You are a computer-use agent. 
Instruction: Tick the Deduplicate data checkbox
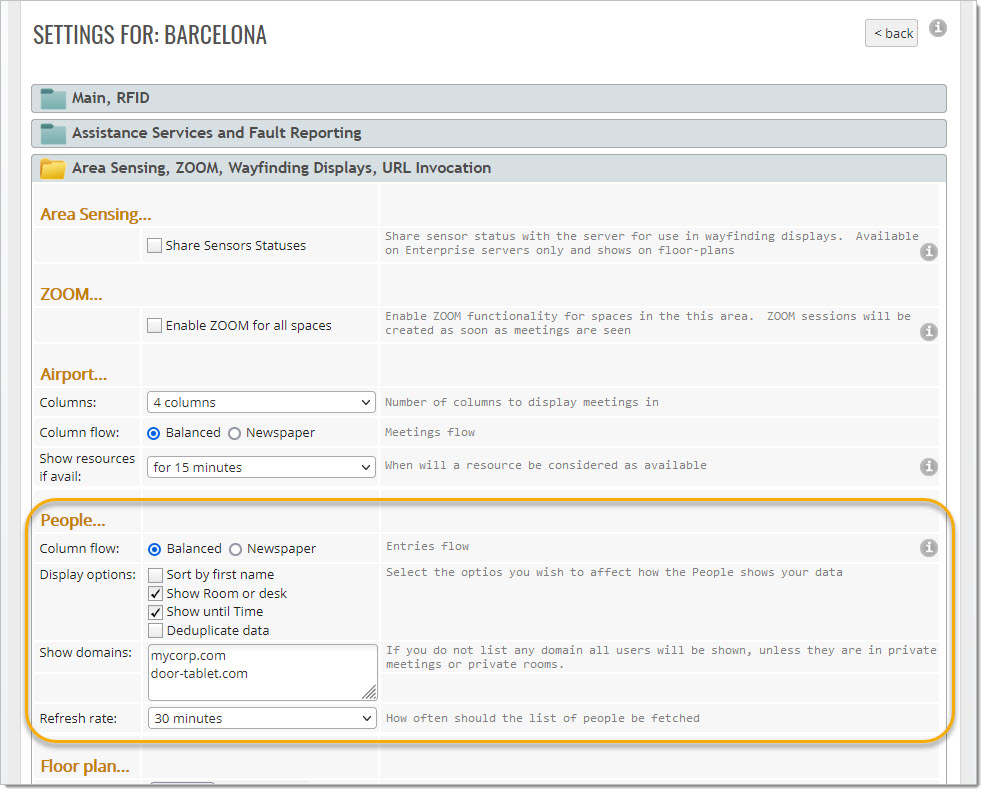coord(155,631)
